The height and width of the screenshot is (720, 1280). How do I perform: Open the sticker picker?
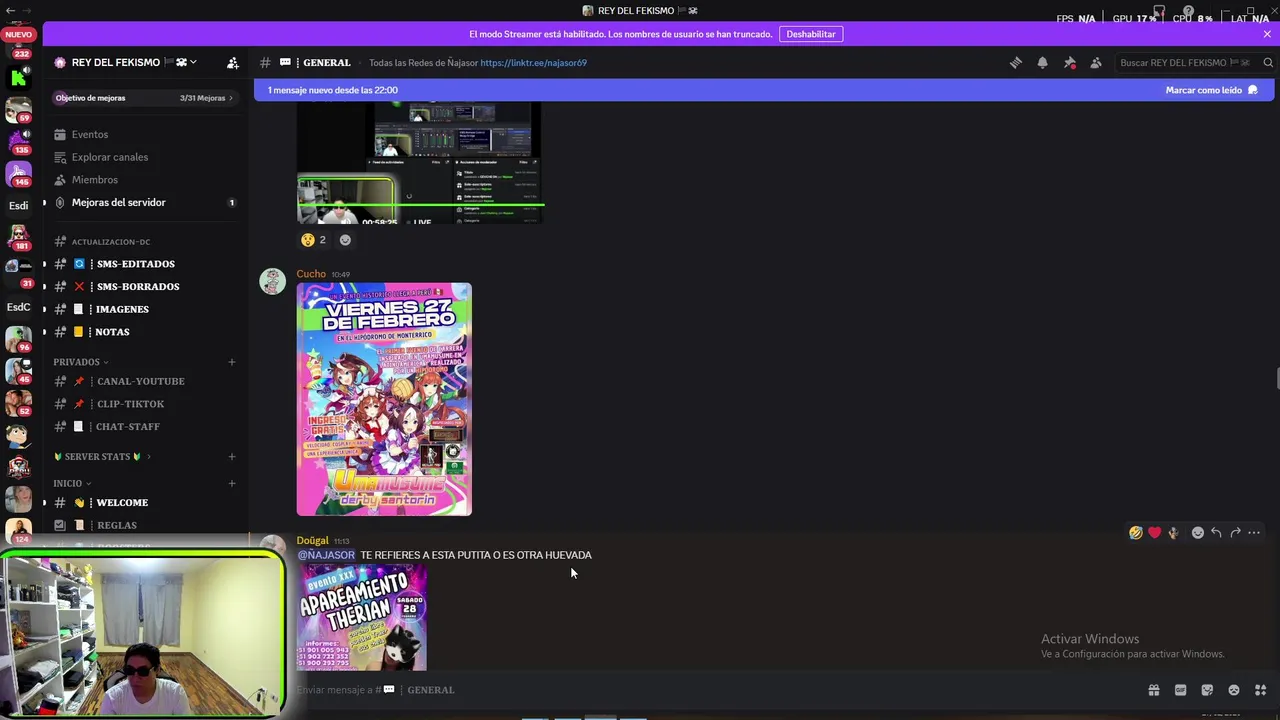click(1207, 690)
